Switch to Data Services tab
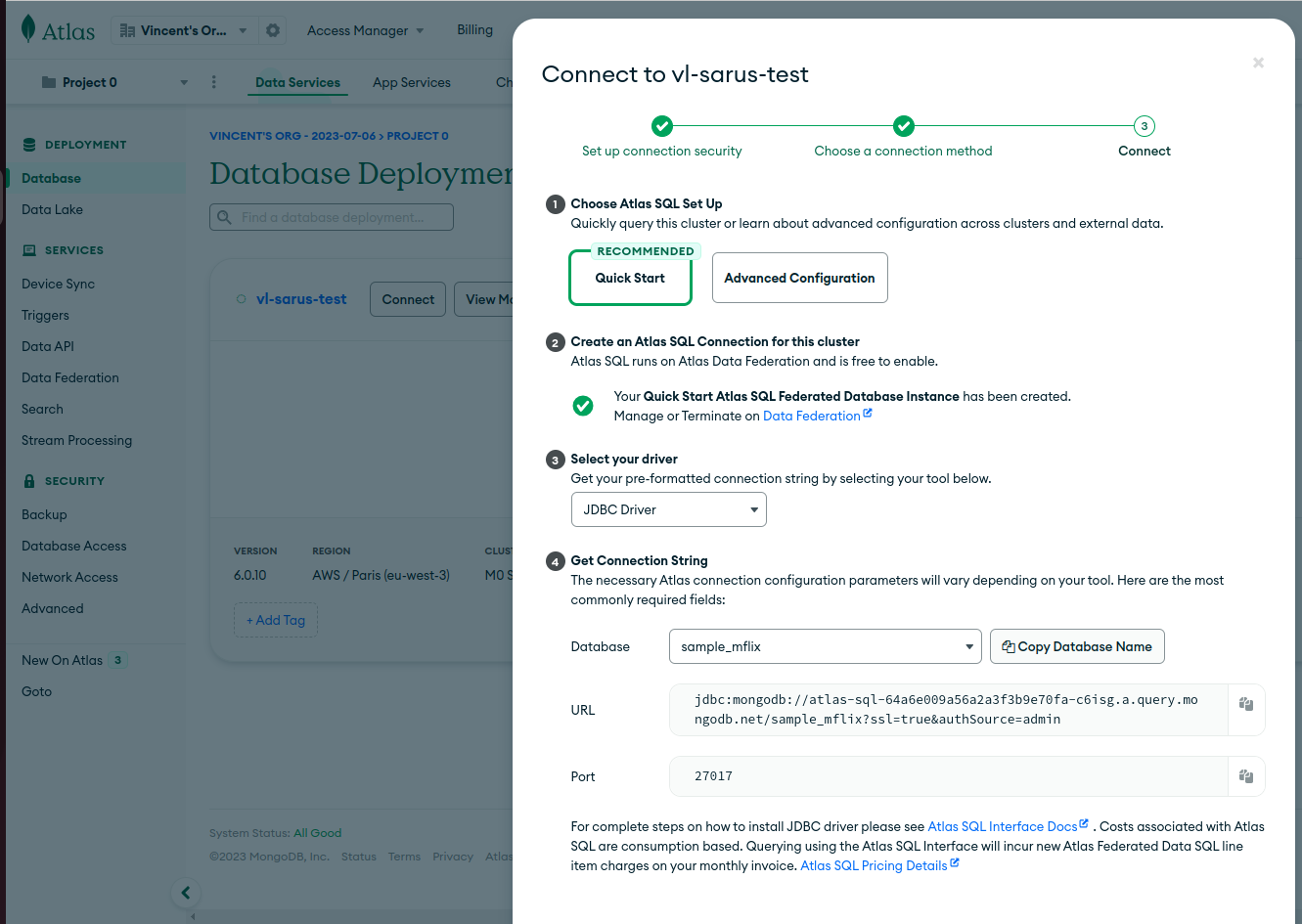Viewport: 1302px width, 924px height. tap(297, 82)
